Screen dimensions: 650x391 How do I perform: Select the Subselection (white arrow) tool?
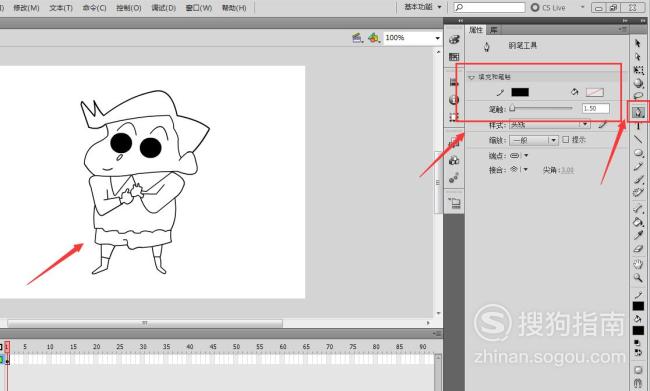638,57
